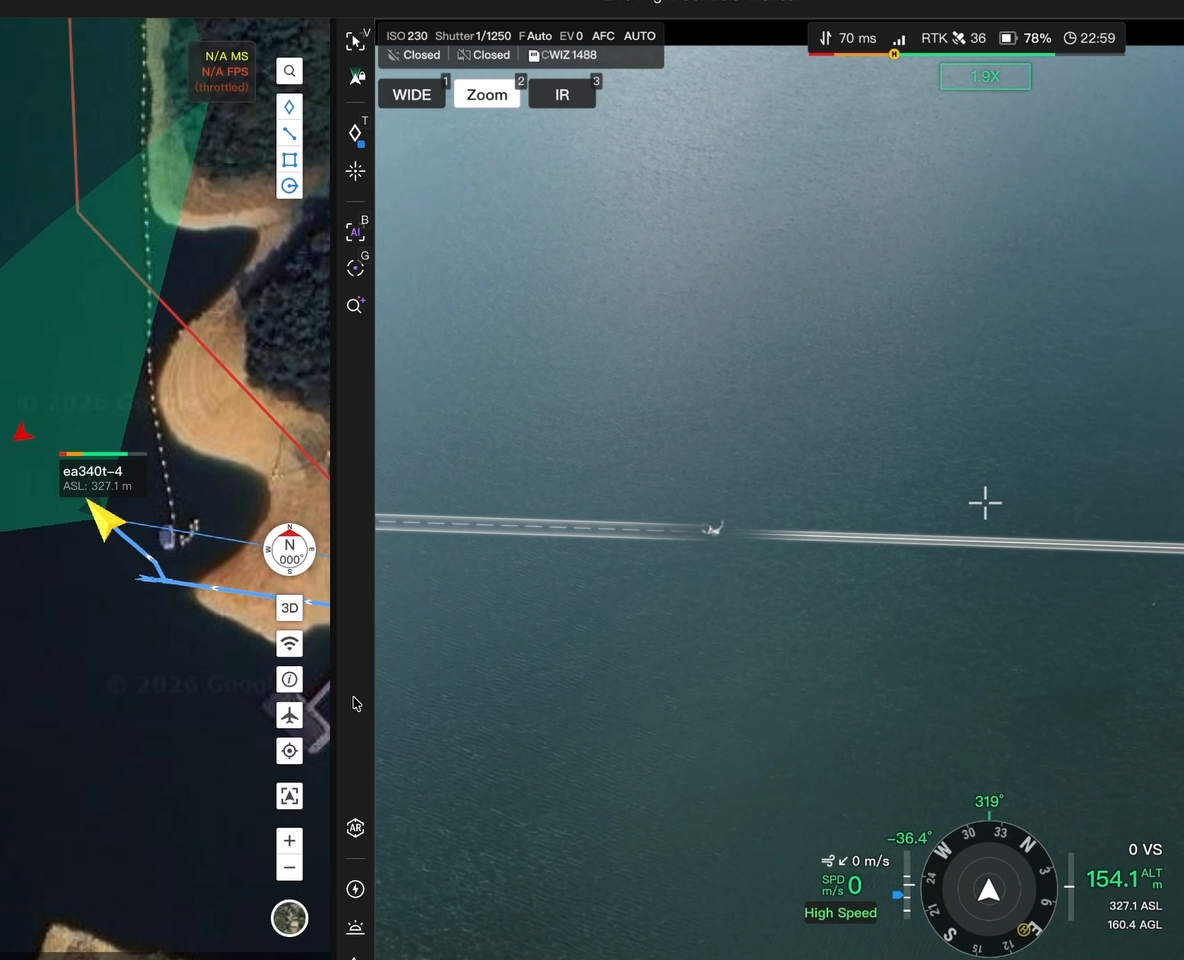Toggle AI detection box labeled B
Viewport: 1184px width, 960px height.
(x=356, y=230)
